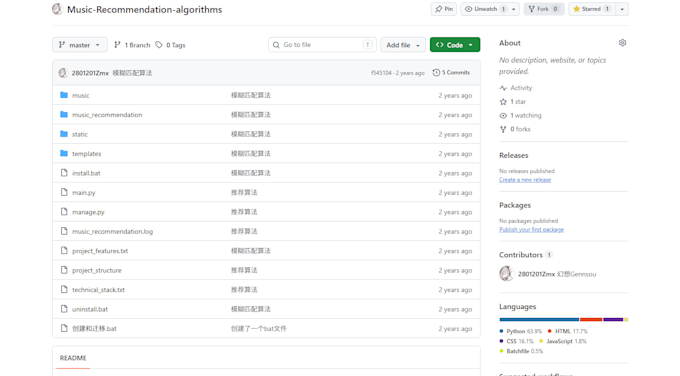Viewport: 680px width, 376px height.
Task: Open the master branch selector
Action: pos(80,45)
